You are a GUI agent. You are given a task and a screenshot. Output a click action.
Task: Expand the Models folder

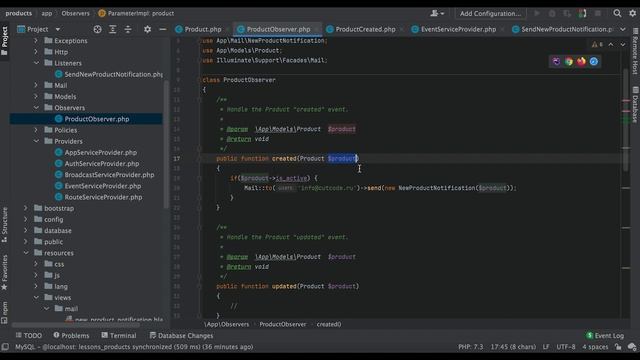tap(36, 97)
